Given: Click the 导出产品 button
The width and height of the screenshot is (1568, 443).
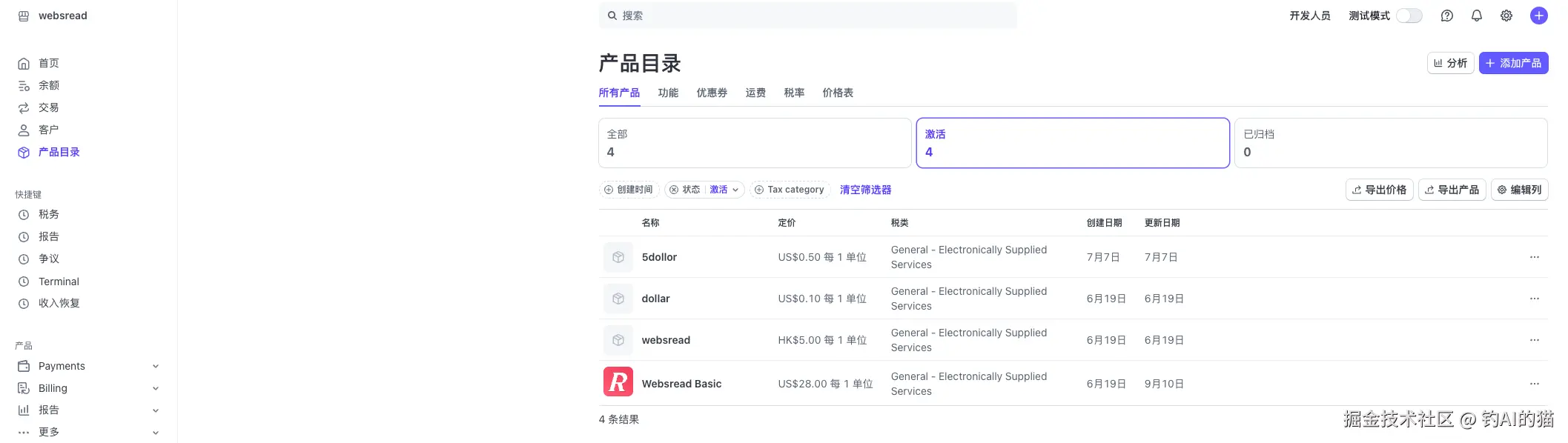Looking at the screenshot, I should 1452,190.
